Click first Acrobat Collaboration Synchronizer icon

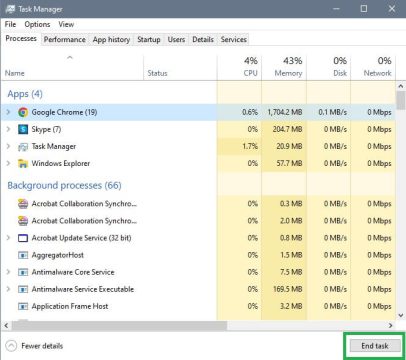(x=23, y=204)
